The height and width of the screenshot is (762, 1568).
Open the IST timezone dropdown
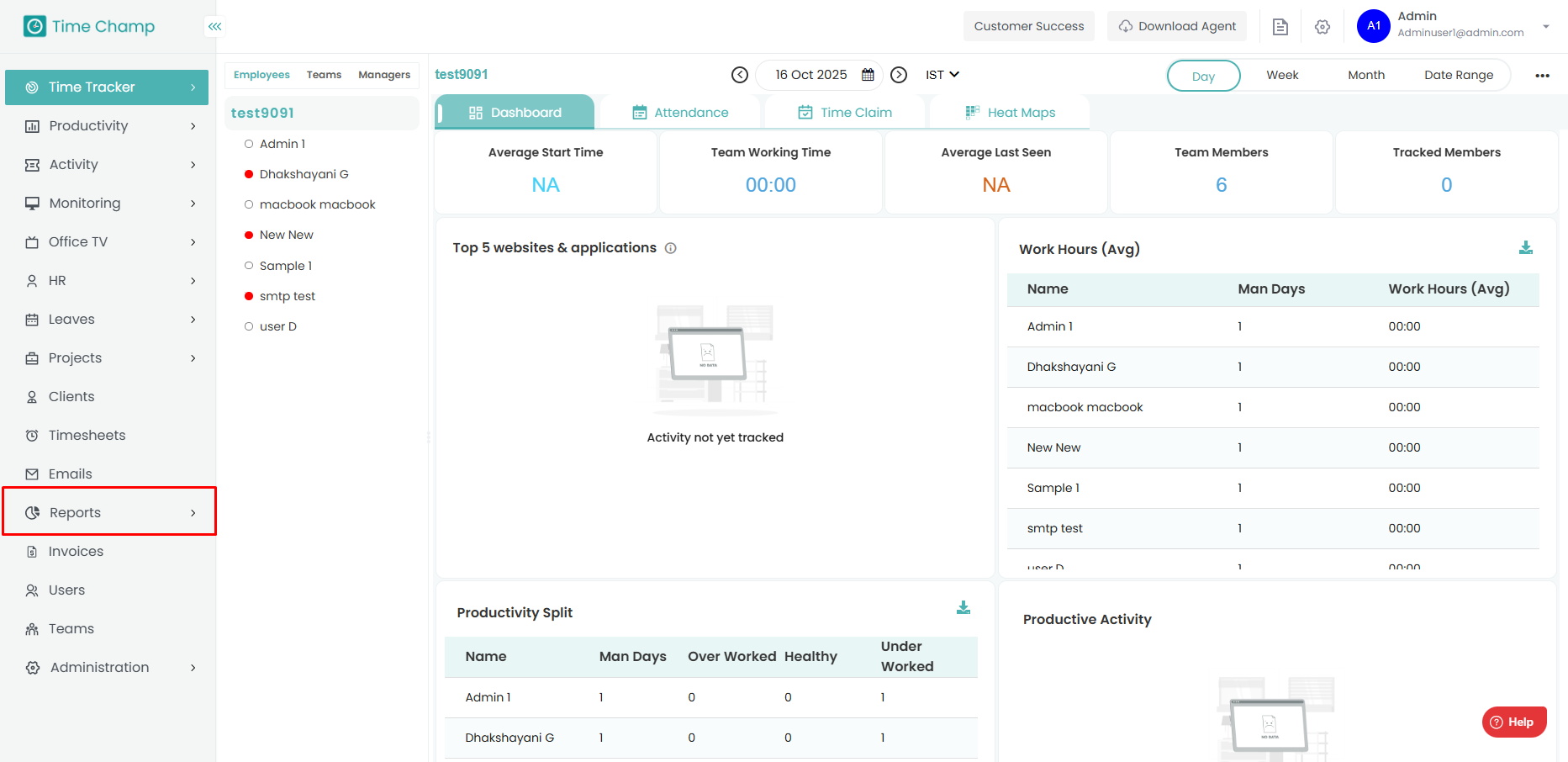click(x=942, y=75)
